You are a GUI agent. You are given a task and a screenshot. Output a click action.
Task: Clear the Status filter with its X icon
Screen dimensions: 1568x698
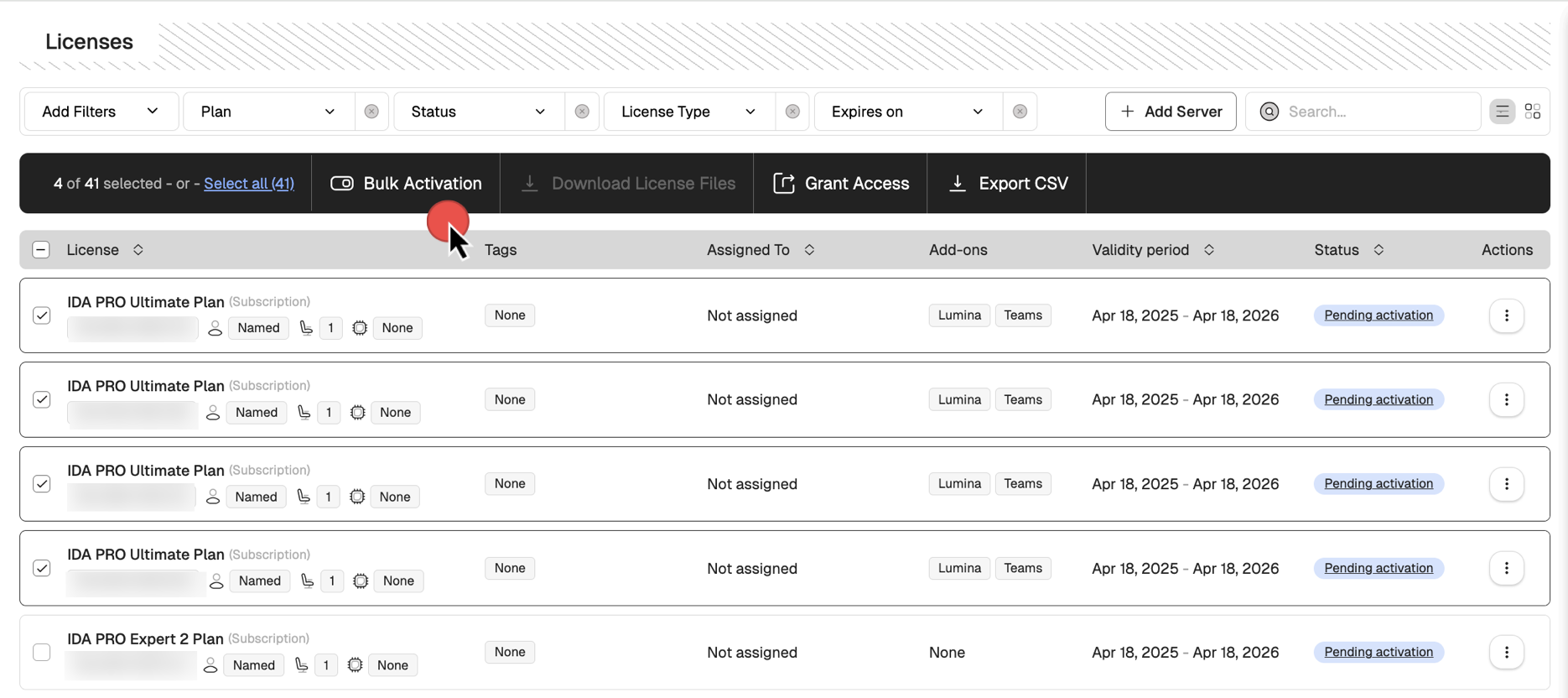click(x=582, y=112)
